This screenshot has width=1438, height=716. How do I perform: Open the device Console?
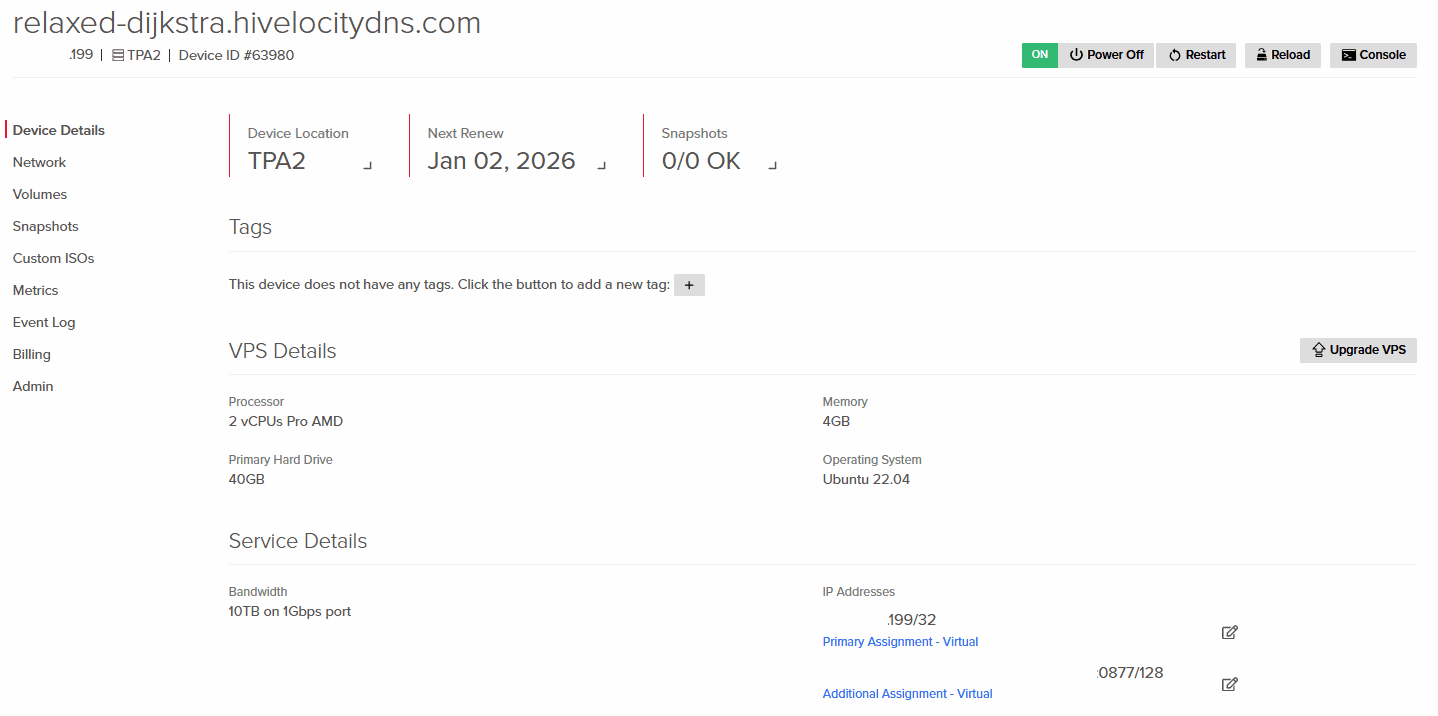click(x=1373, y=55)
